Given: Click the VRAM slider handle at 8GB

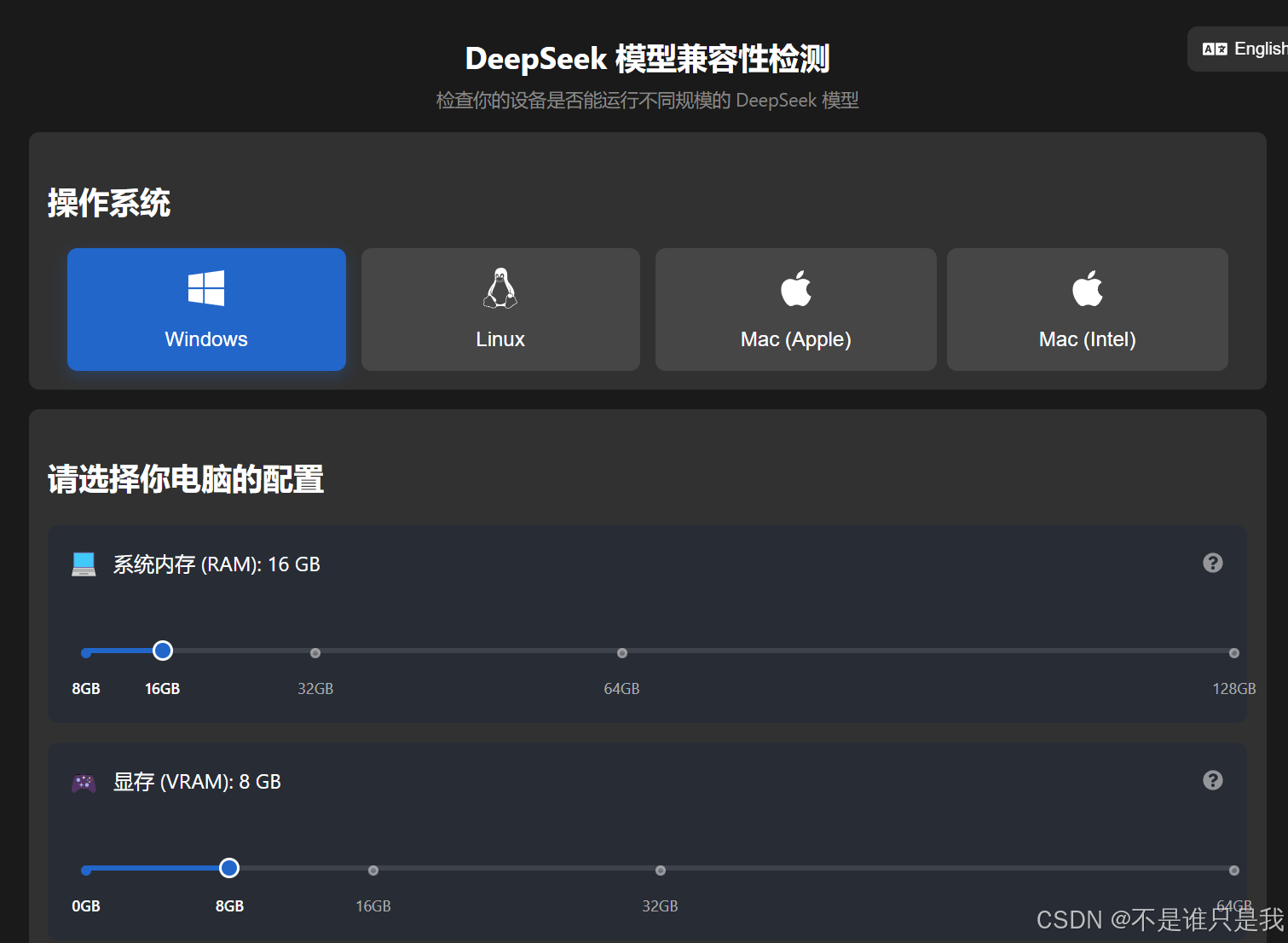Looking at the screenshot, I should tap(229, 869).
